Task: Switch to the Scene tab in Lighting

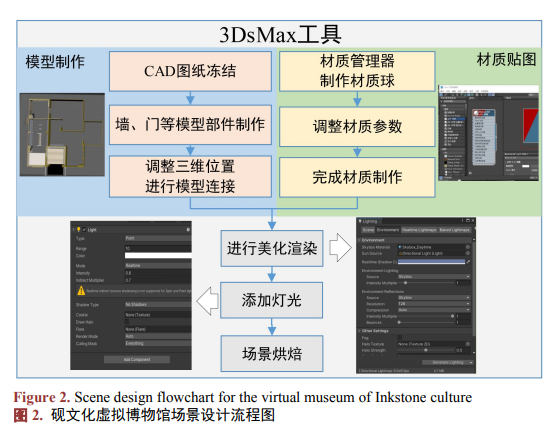Action: [x=368, y=230]
